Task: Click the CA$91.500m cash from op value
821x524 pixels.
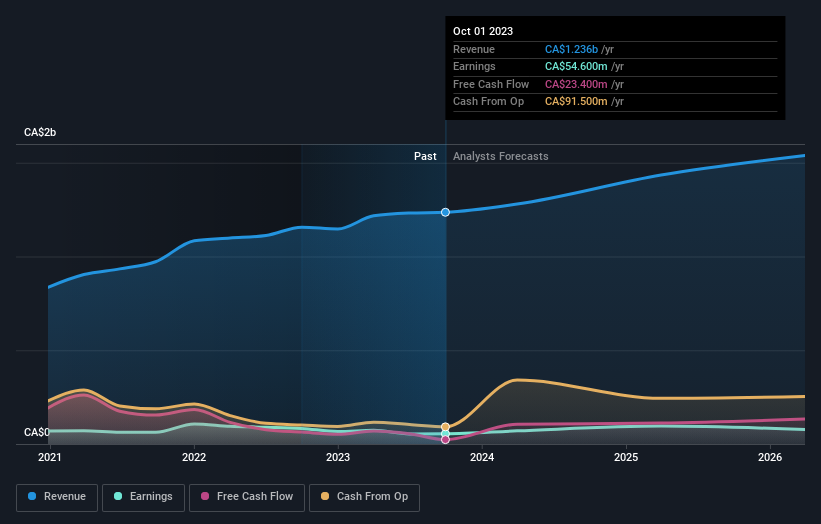Action: [576, 102]
